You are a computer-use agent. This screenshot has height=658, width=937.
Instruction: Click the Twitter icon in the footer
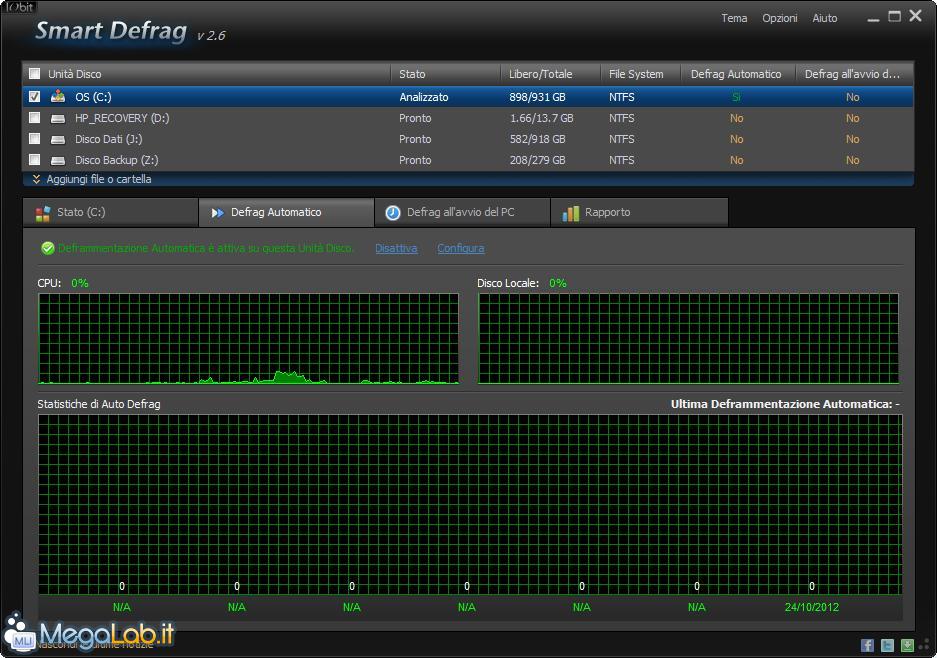[887, 645]
